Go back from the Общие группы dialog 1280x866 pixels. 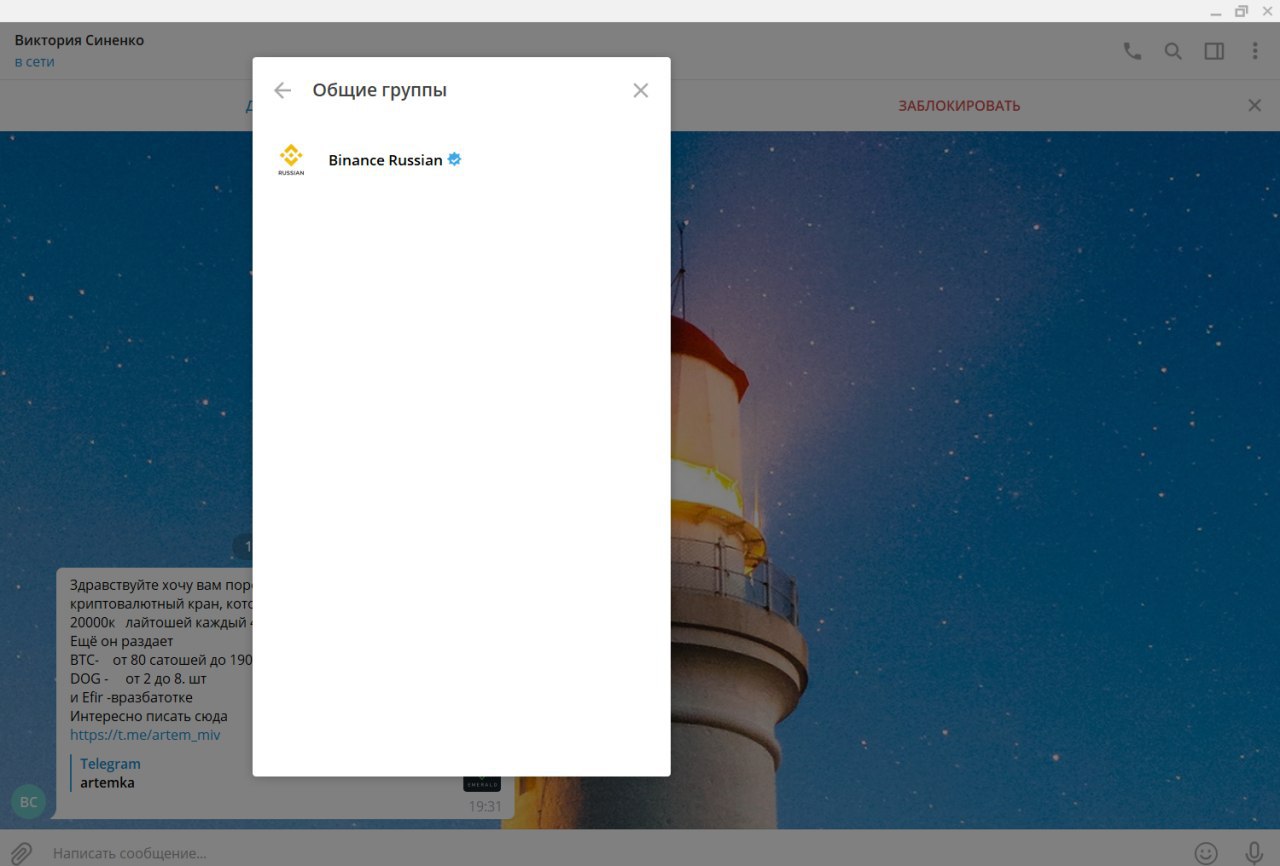tap(282, 90)
